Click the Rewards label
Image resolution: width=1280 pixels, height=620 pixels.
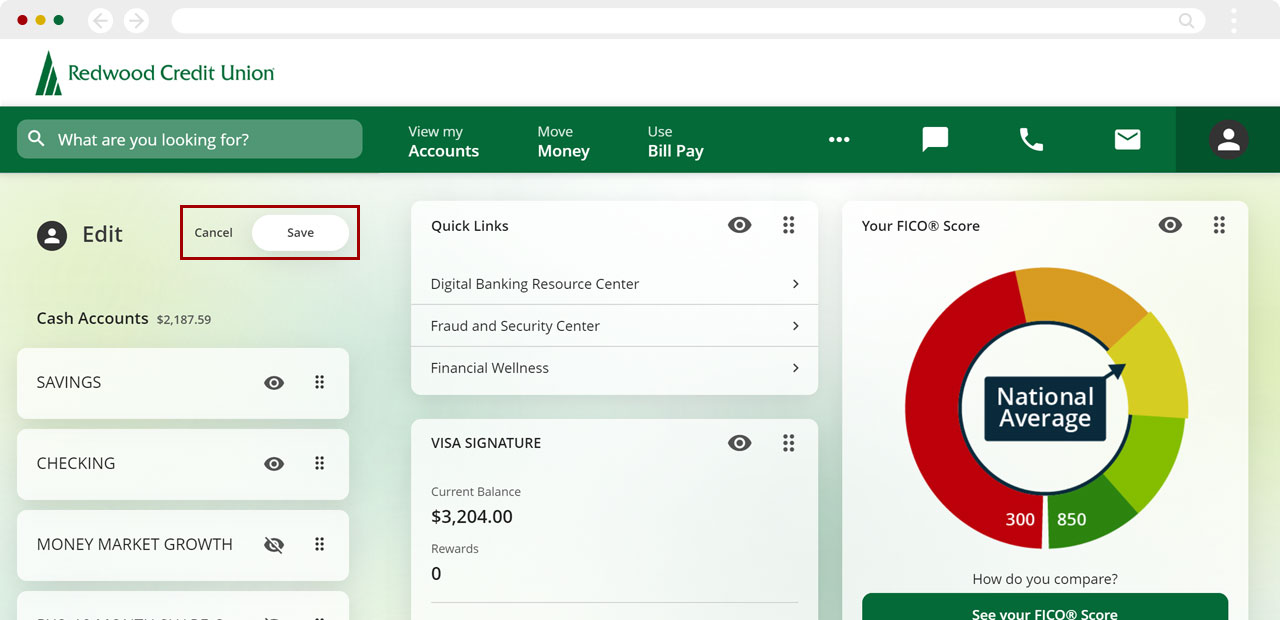pos(455,549)
